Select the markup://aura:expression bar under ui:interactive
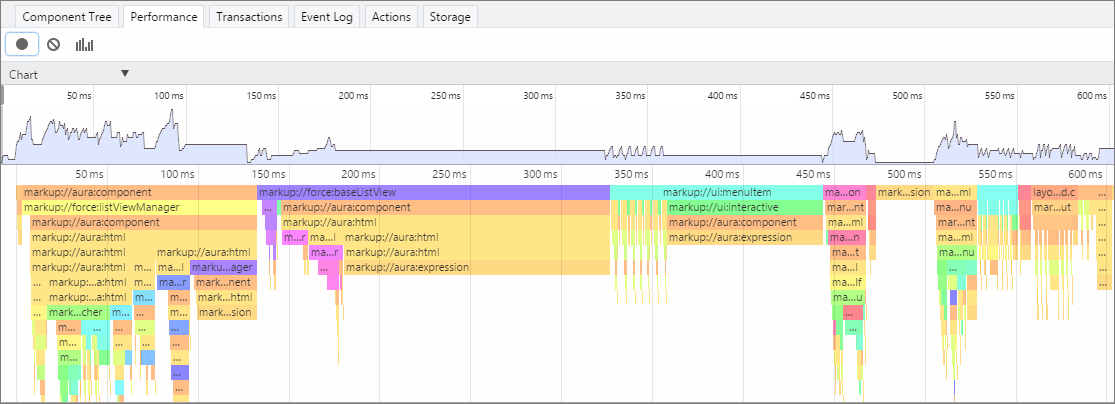 [x=745, y=237]
